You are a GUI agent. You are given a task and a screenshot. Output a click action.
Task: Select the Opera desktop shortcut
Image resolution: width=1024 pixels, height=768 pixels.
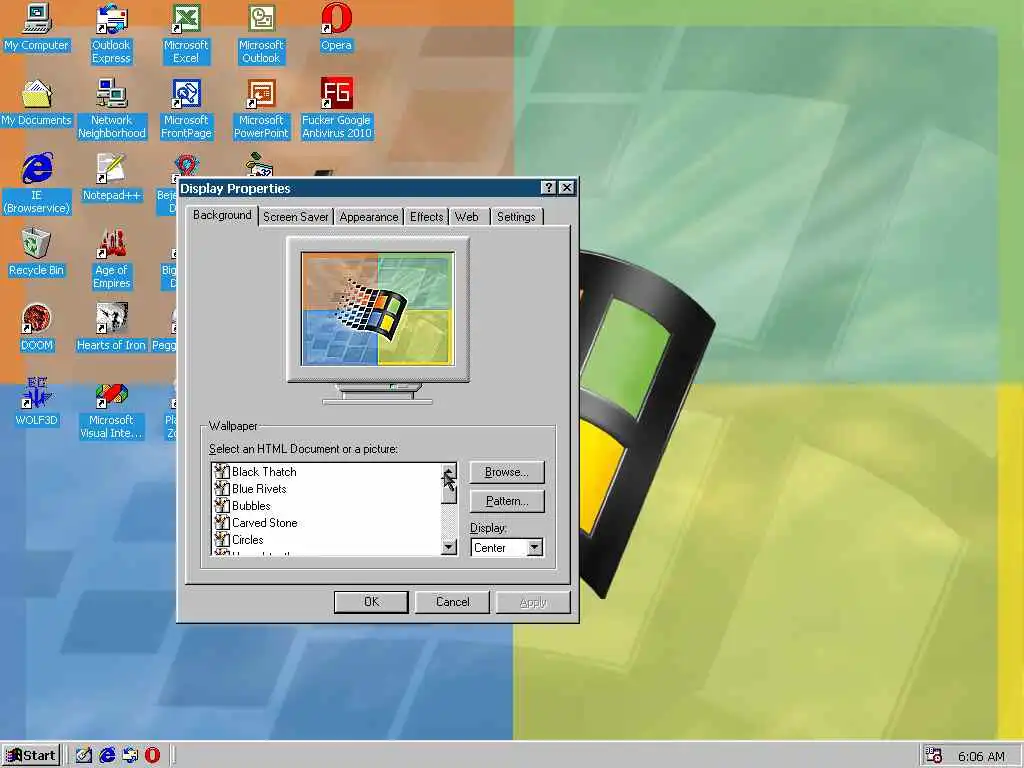coord(336,26)
